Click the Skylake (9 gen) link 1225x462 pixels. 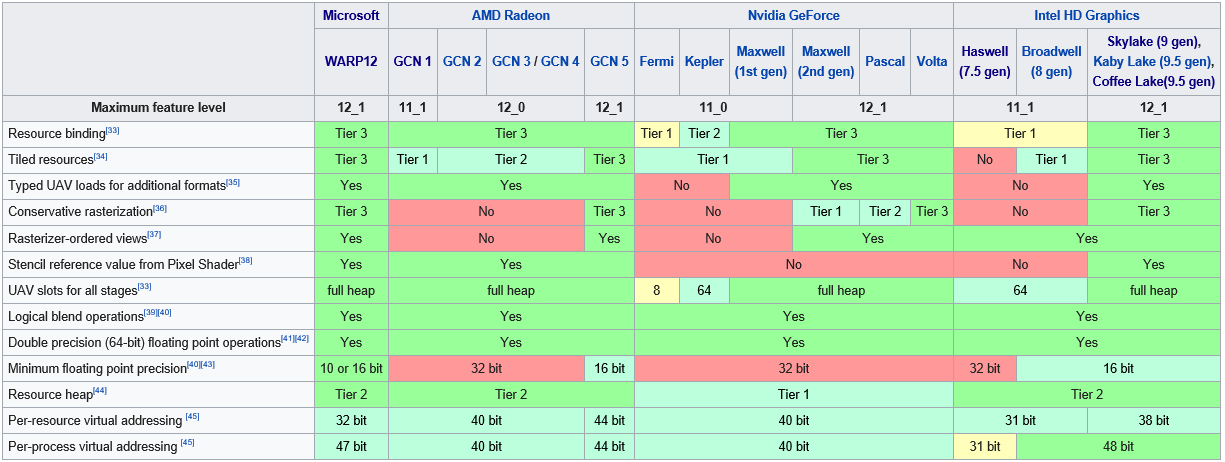pos(1153,41)
